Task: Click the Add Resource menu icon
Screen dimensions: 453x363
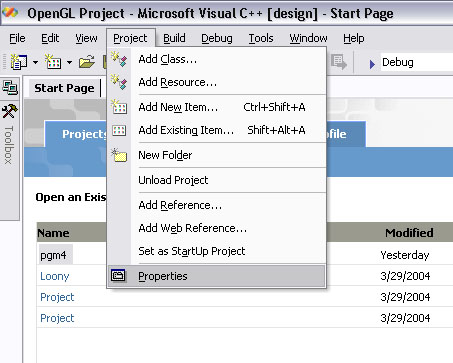Action: (119, 82)
